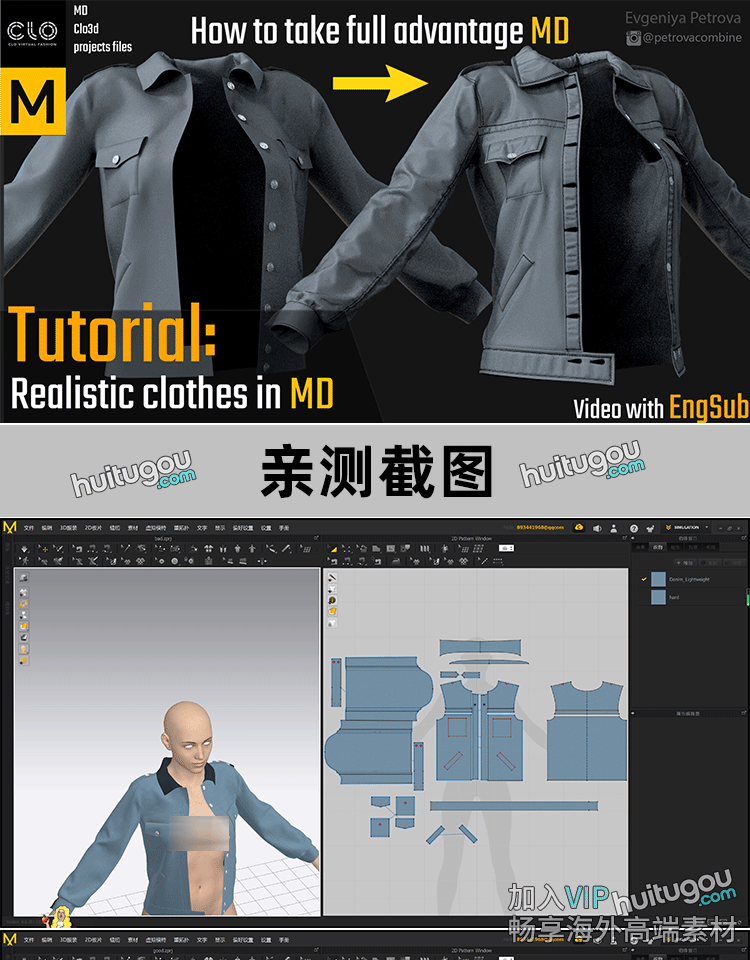Select Transform Pattern tool in 2D toolbar
The width and height of the screenshot is (750, 960).
347,549
